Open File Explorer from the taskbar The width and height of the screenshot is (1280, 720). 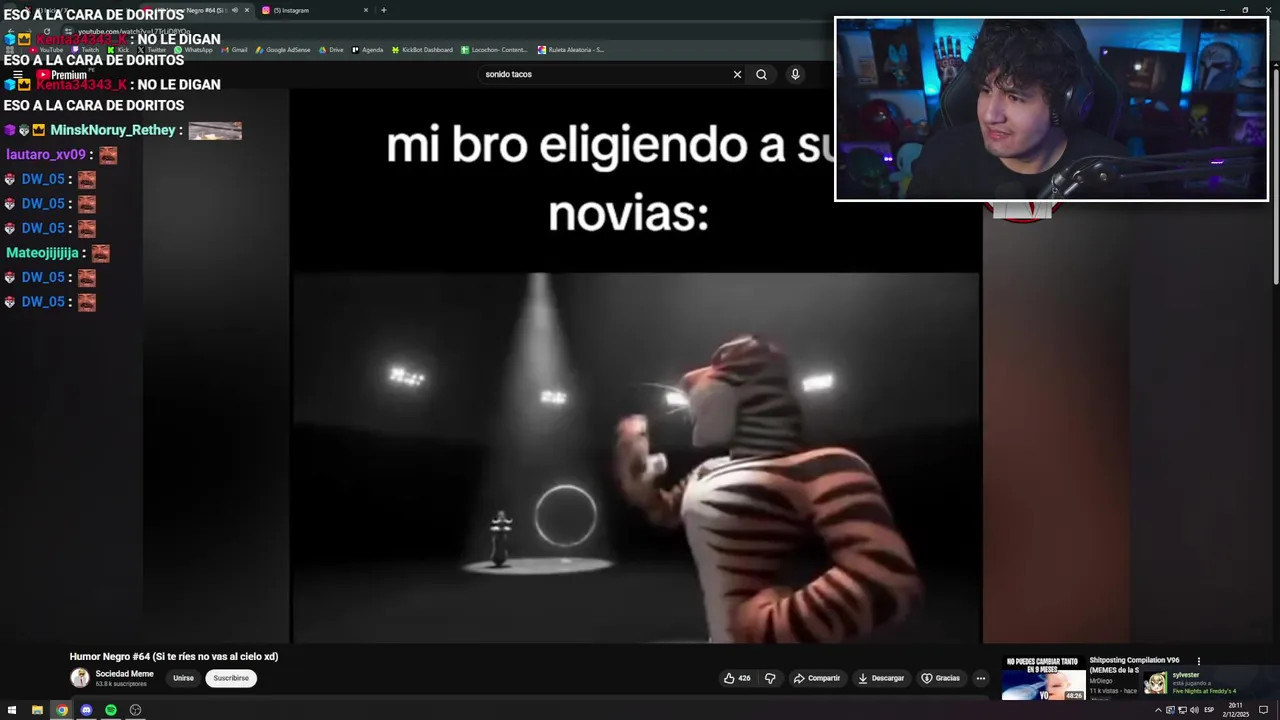click(x=37, y=710)
